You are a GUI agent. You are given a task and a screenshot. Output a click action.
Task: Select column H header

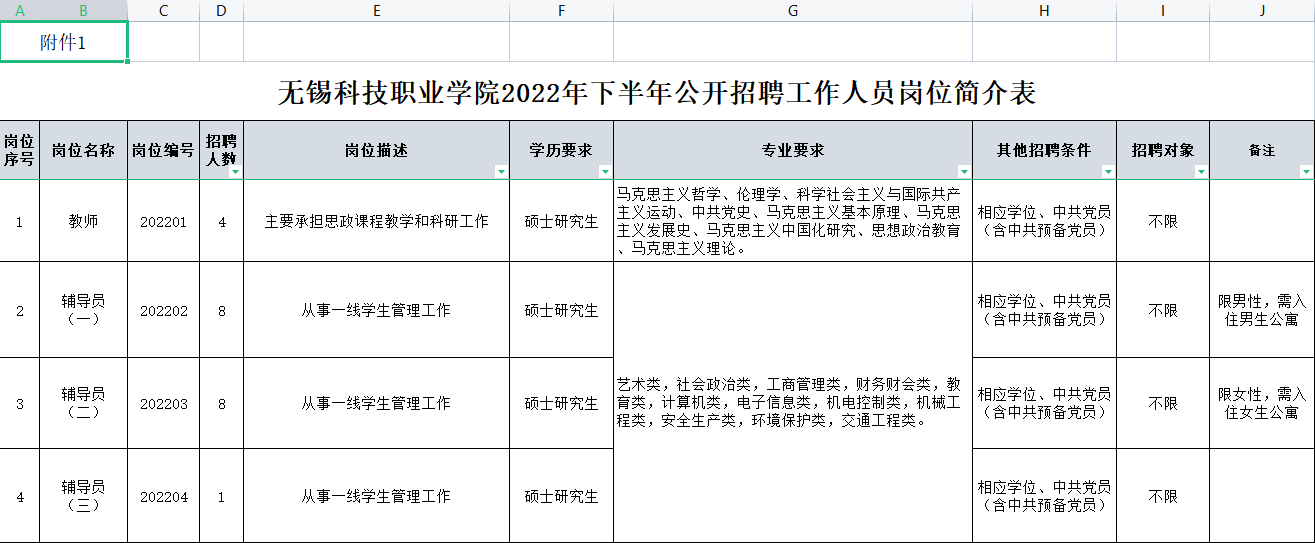click(x=1045, y=10)
